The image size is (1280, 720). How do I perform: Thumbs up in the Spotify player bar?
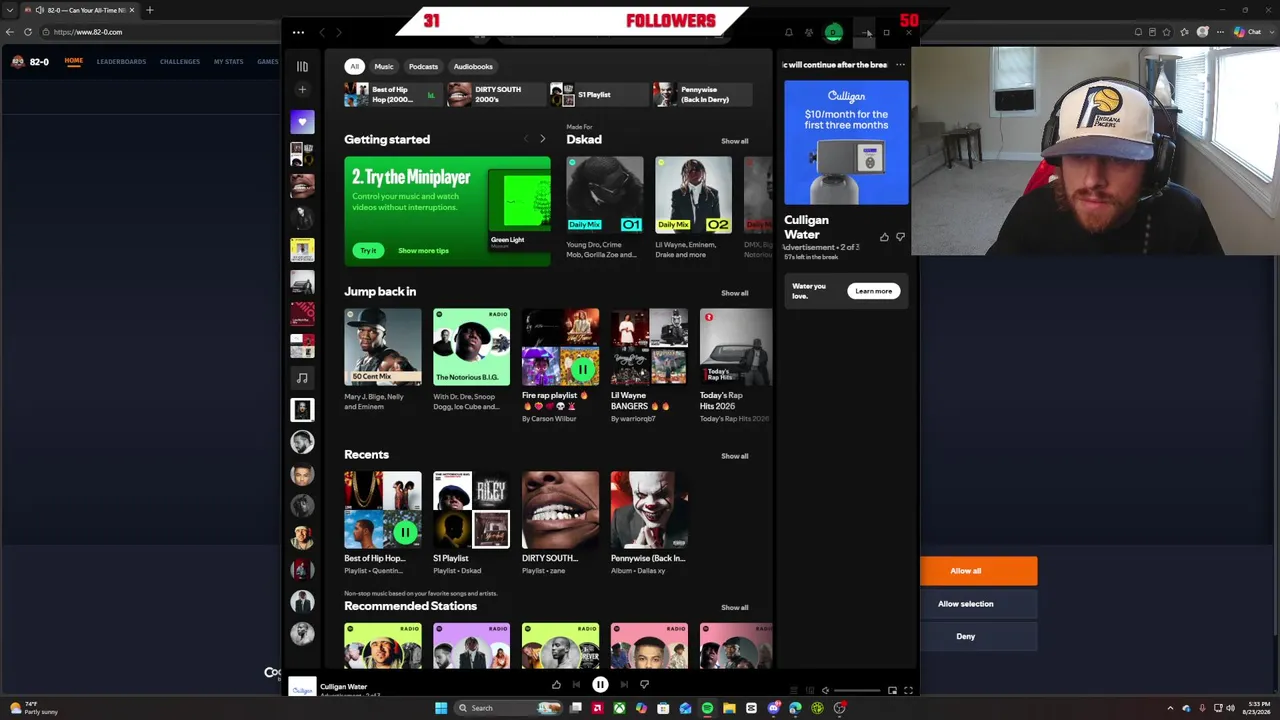[556, 685]
